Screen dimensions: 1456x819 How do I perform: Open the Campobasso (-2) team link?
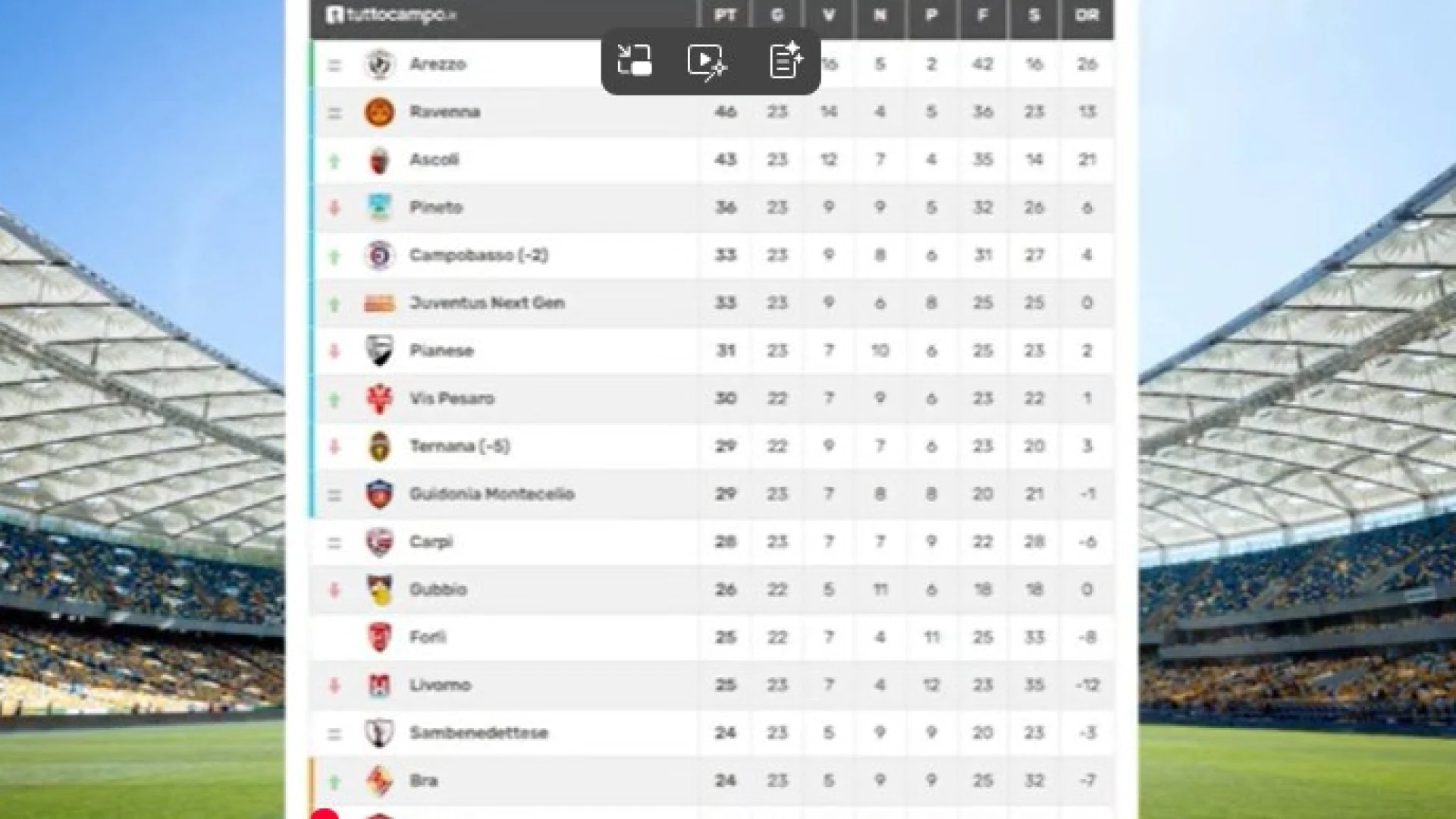[479, 255]
